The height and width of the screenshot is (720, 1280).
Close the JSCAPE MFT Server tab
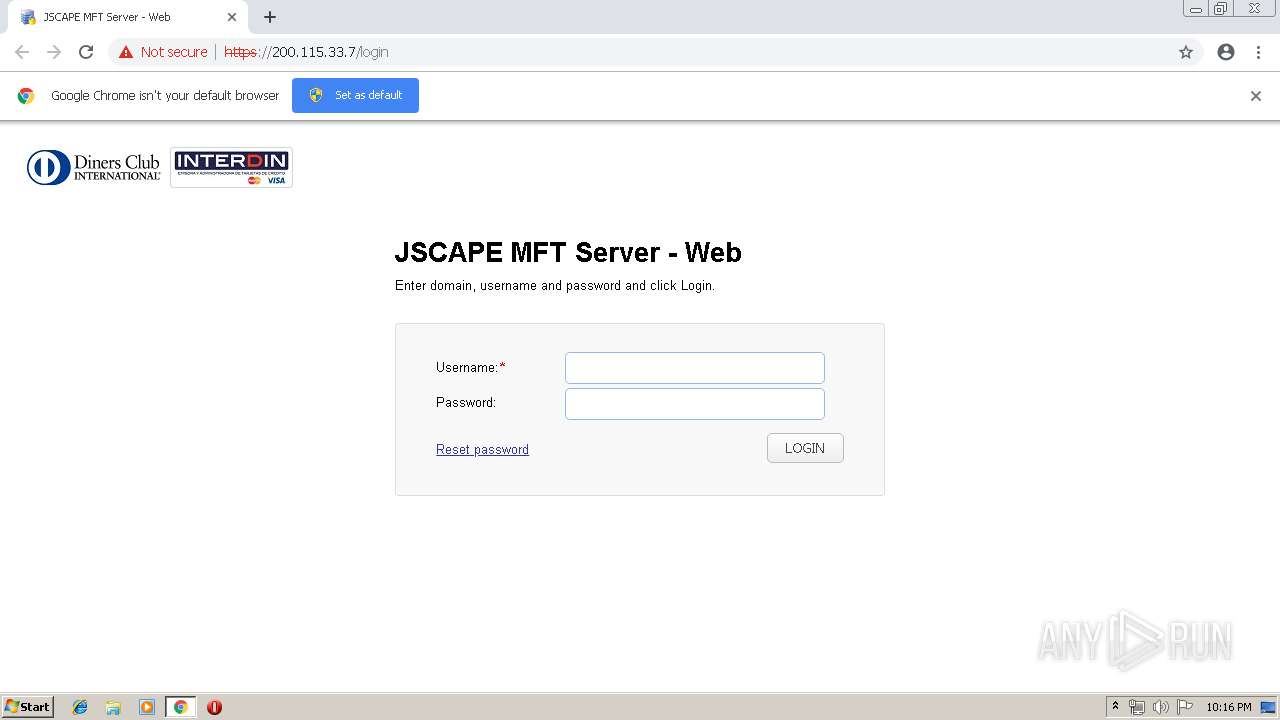coord(232,17)
